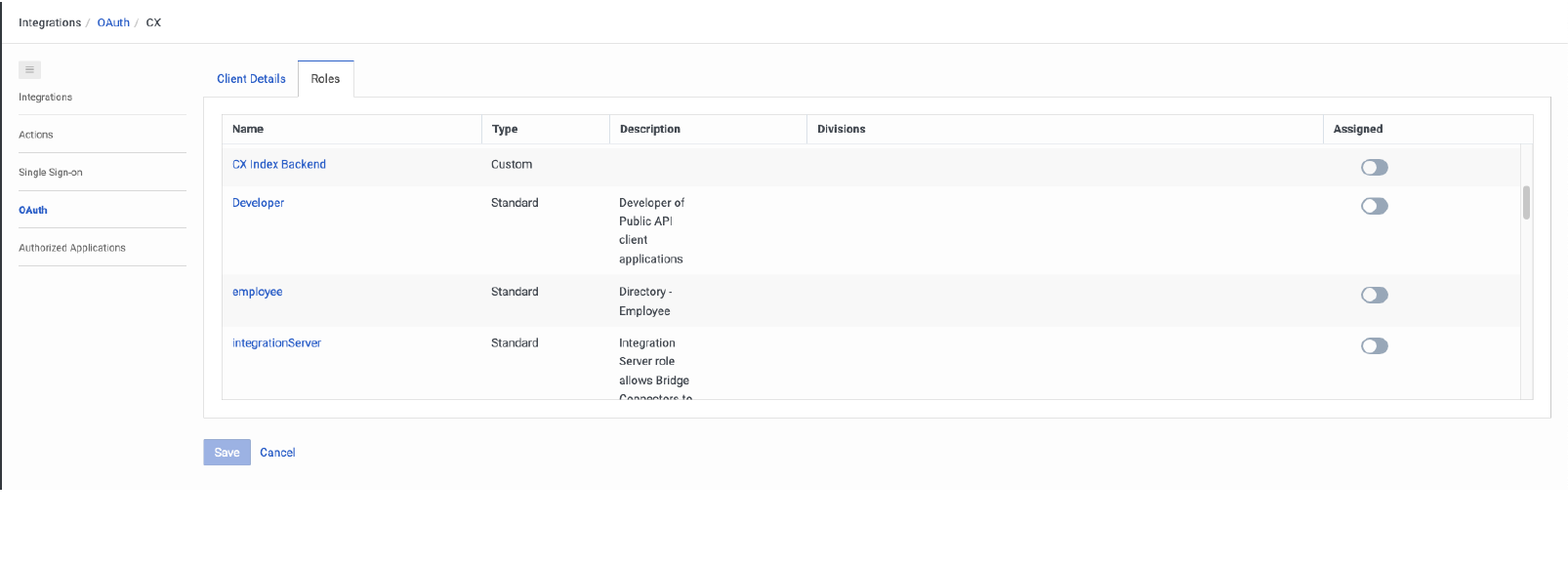Click the sidebar hamburger menu icon

29,69
